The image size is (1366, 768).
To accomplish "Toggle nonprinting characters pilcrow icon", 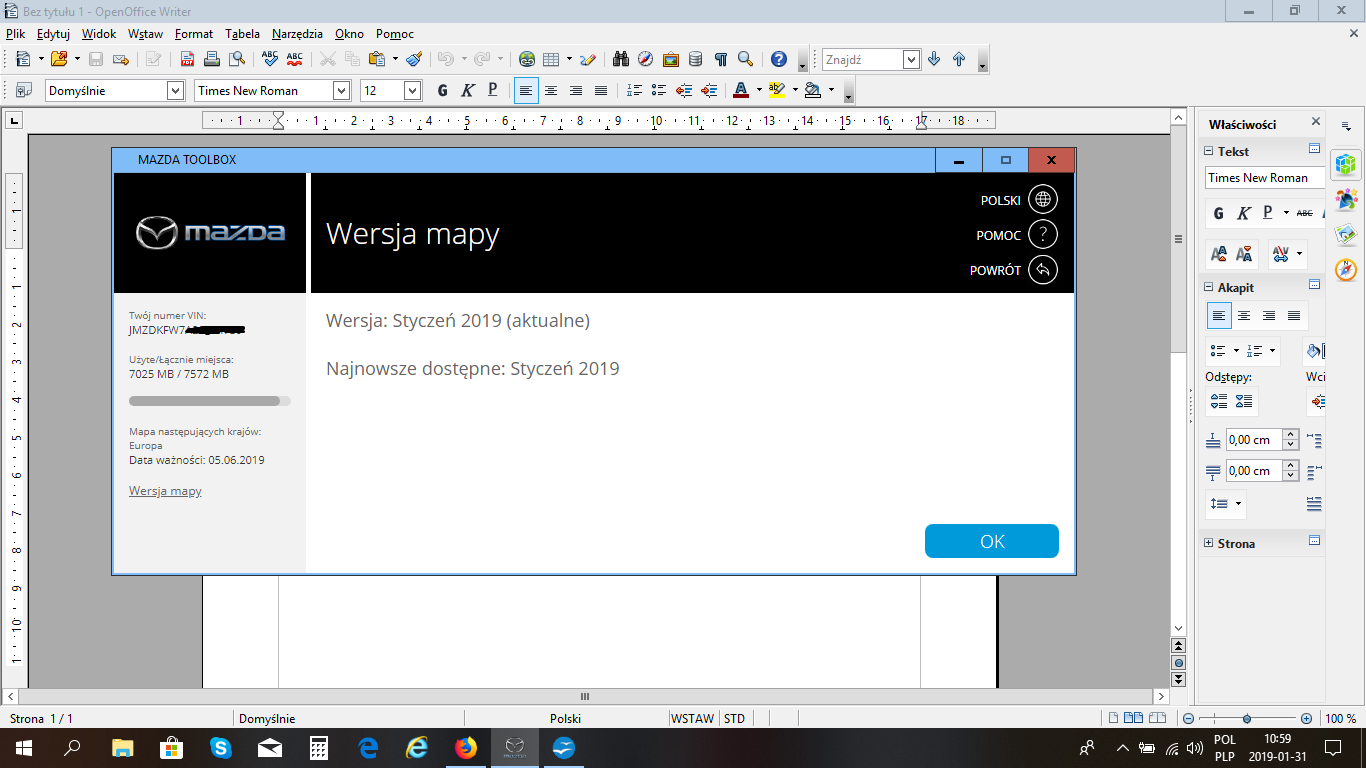I will (720, 59).
